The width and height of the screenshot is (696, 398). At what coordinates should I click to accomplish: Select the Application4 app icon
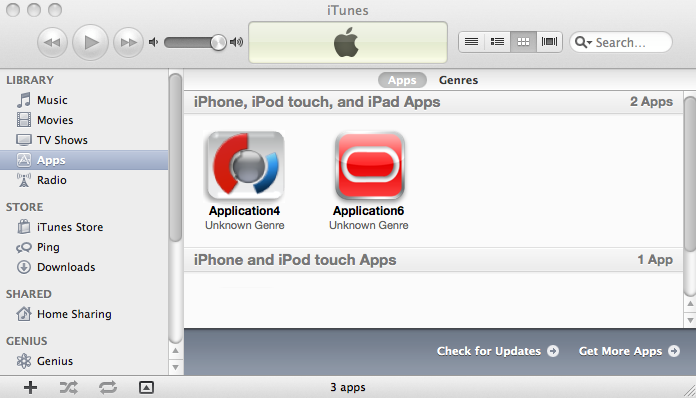(x=245, y=165)
